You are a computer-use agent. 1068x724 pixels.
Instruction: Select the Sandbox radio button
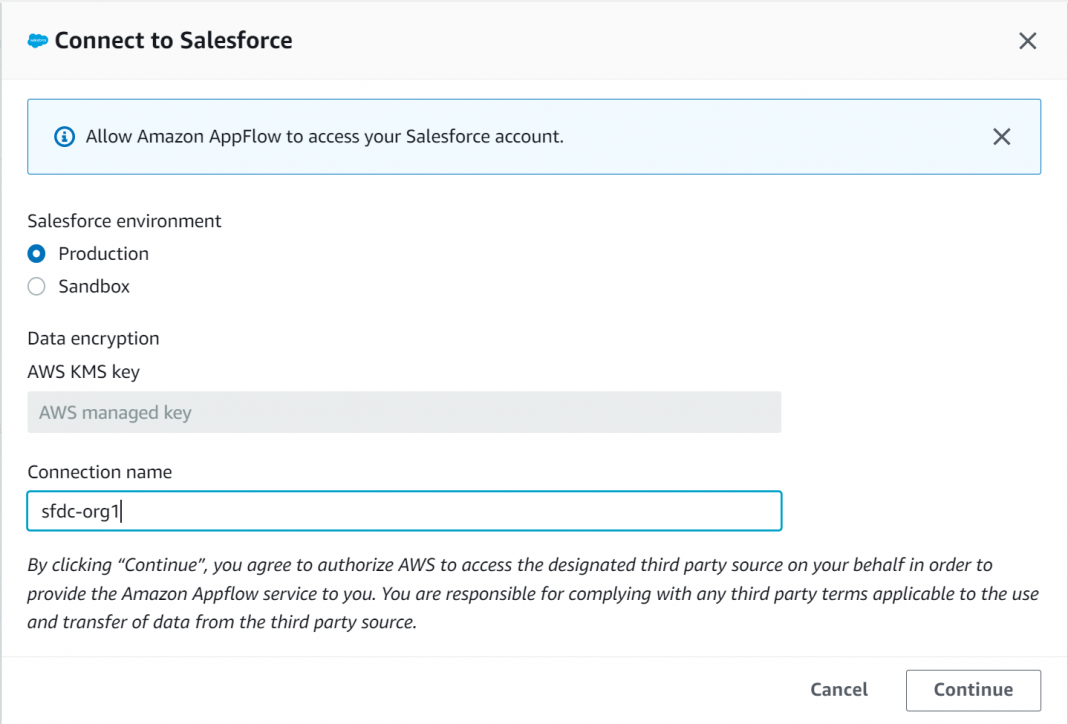coord(37,287)
